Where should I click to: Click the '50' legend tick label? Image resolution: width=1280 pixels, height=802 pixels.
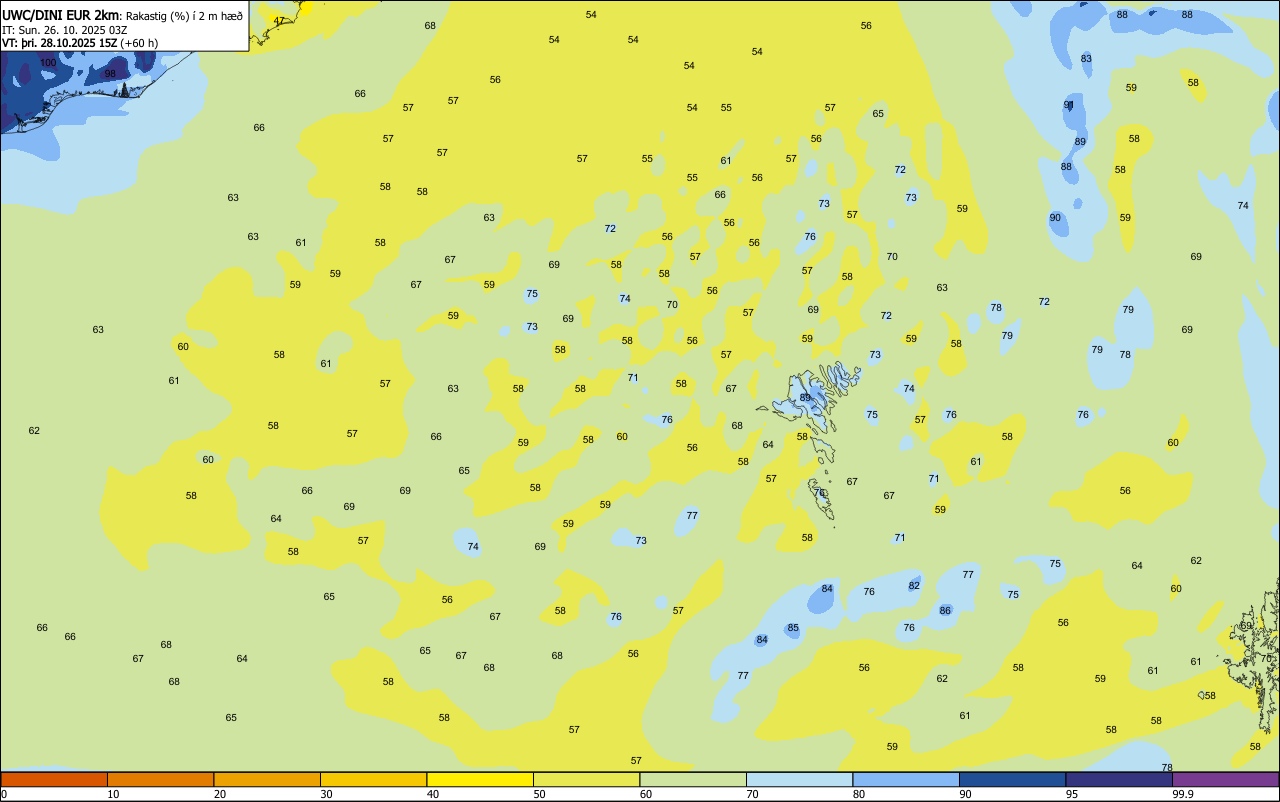click(x=540, y=794)
